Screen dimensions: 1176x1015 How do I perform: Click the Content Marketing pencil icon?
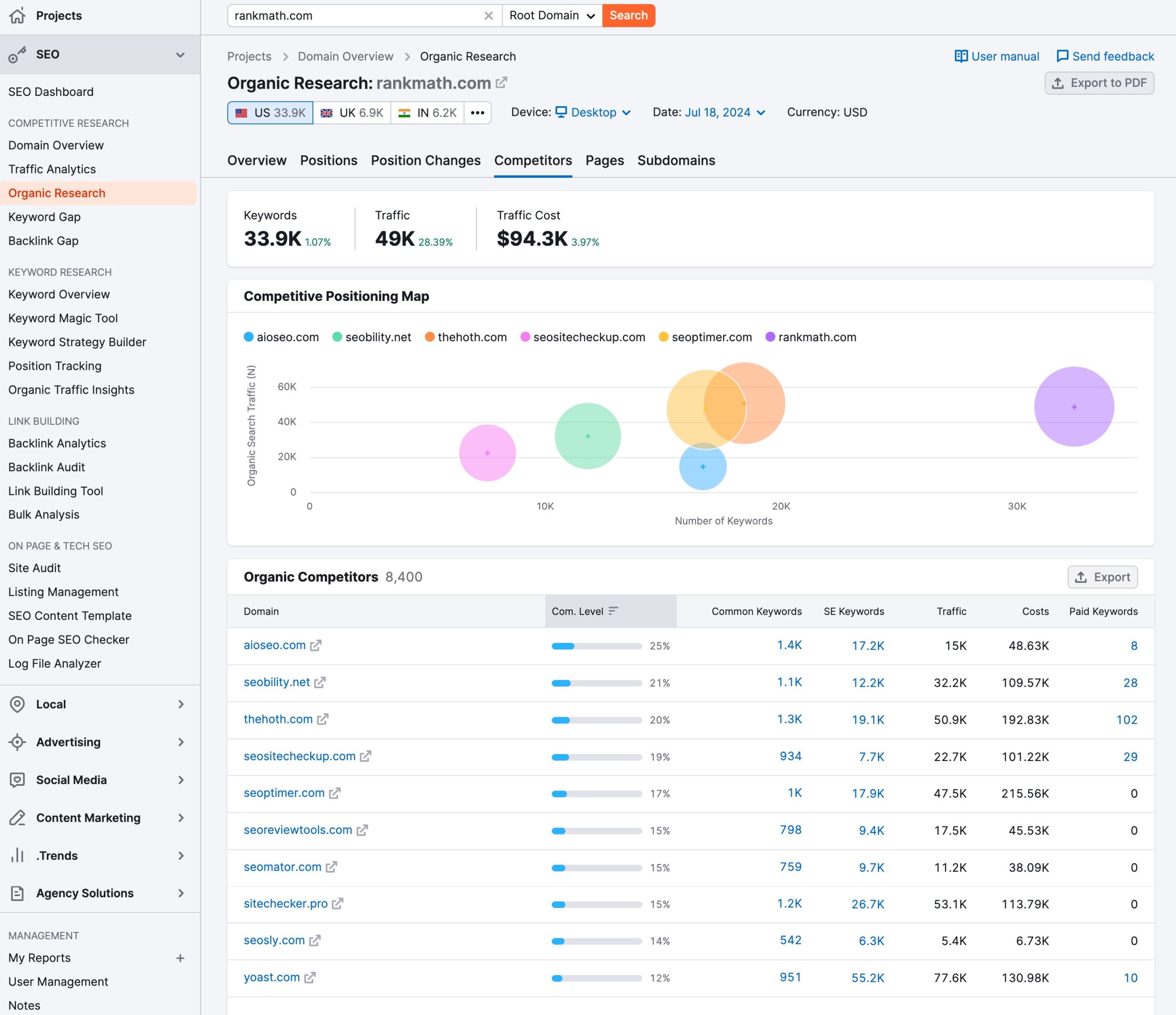pos(17,818)
